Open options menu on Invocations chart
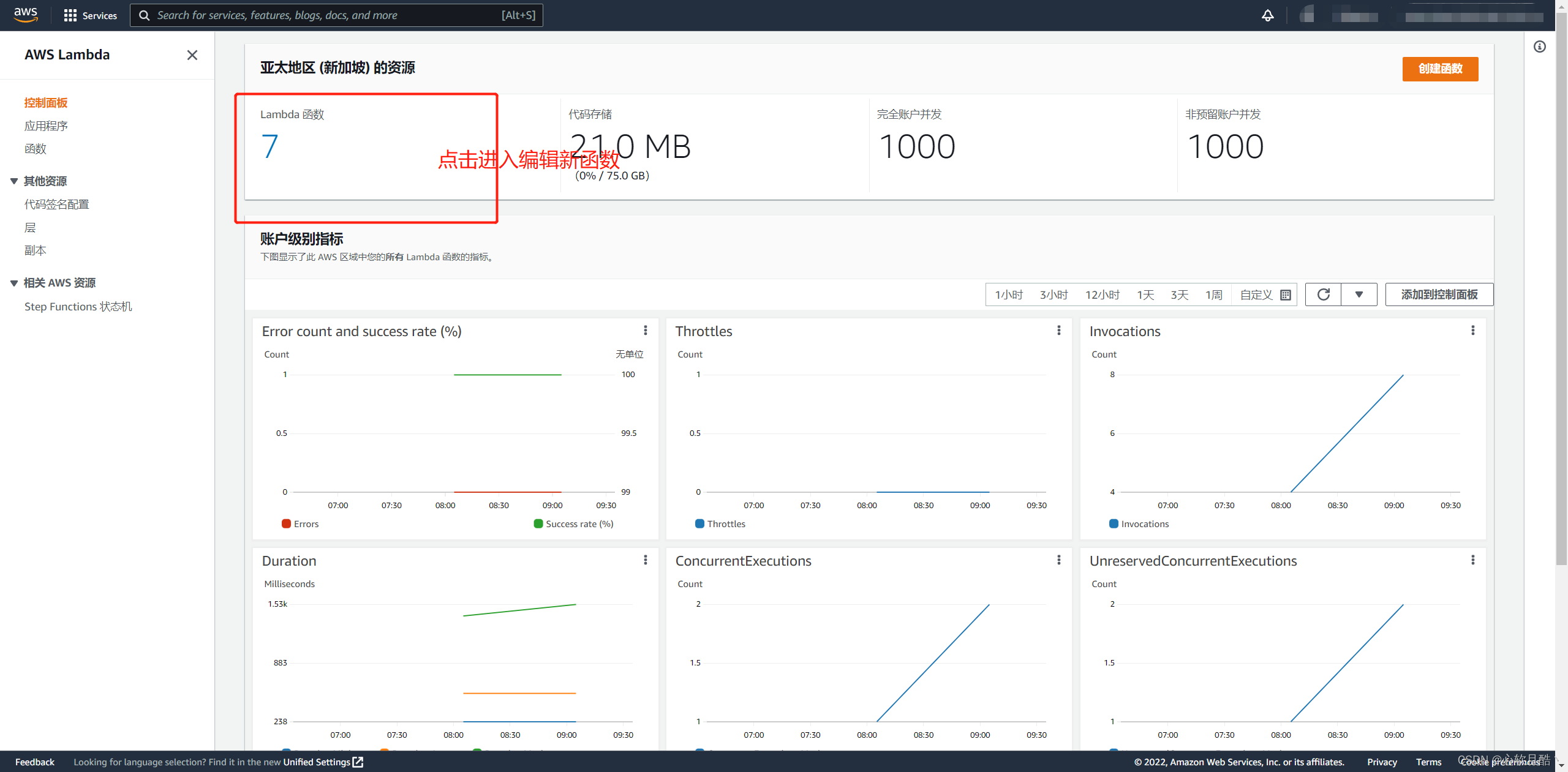 (x=1474, y=331)
